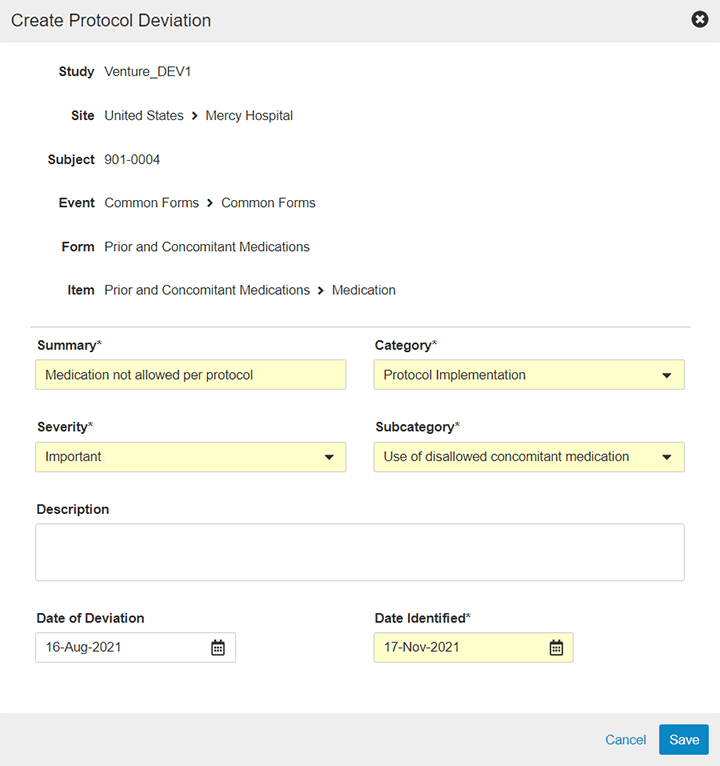Viewport: 720px width, 766px height.
Task: Open the Date Identified calendar picker
Action: (557, 648)
